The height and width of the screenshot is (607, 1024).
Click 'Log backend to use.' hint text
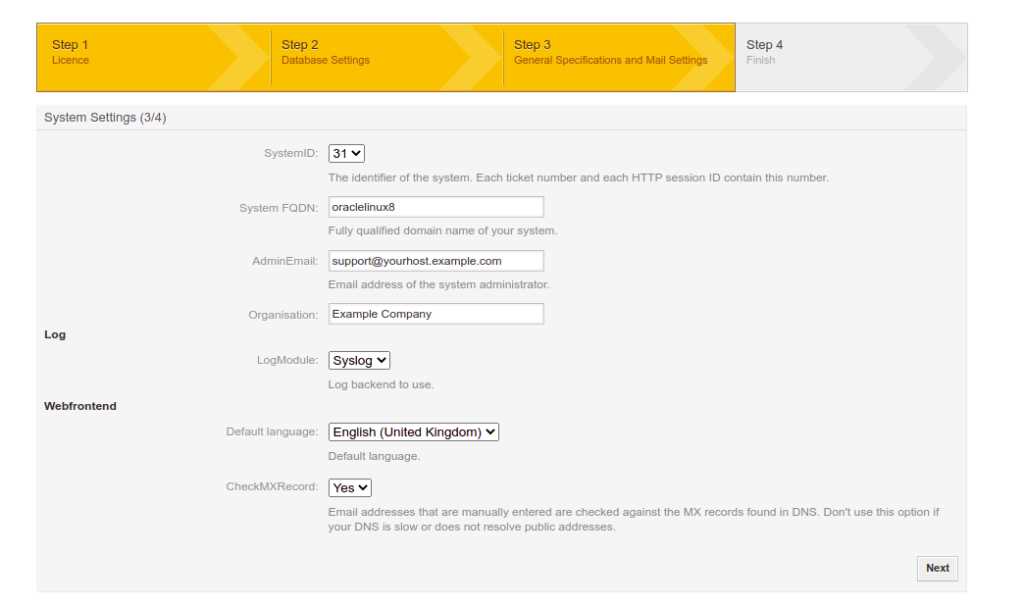pyautogui.click(x=381, y=384)
